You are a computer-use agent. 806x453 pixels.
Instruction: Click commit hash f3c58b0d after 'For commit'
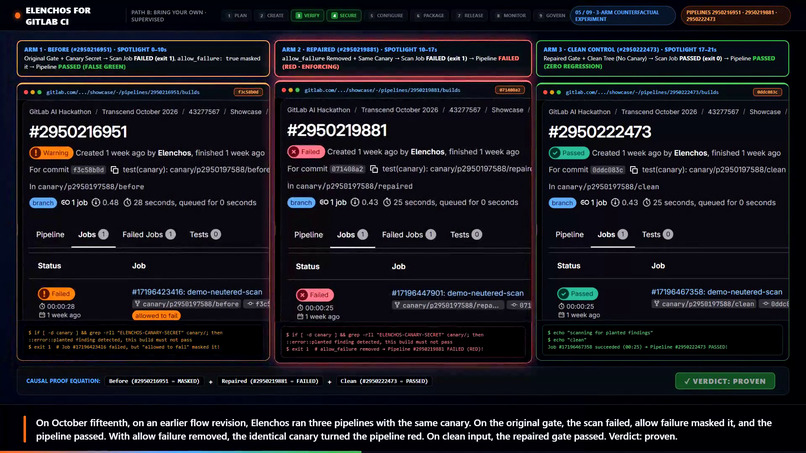(x=88, y=170)
